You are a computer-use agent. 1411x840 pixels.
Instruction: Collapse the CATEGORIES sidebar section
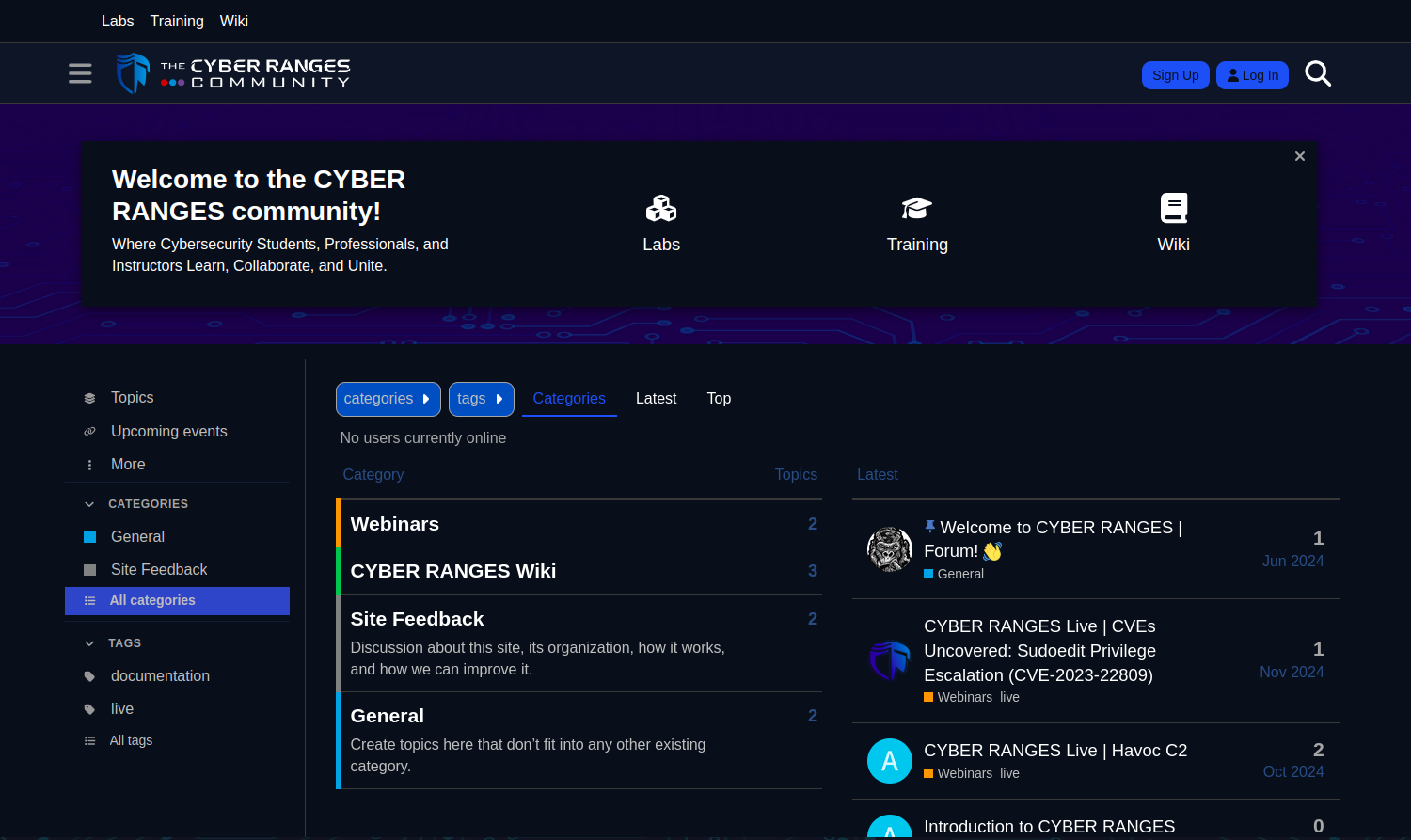[x=89, y=504]
